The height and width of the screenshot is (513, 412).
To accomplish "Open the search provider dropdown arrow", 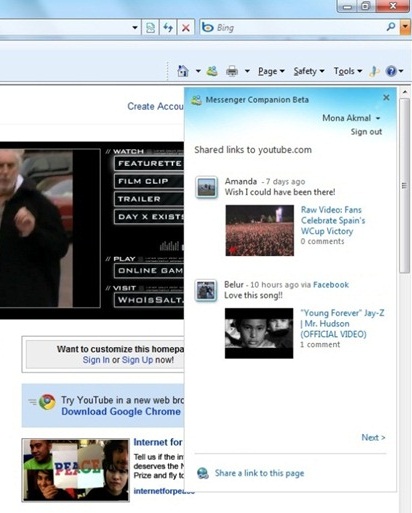I will [405, 27].
